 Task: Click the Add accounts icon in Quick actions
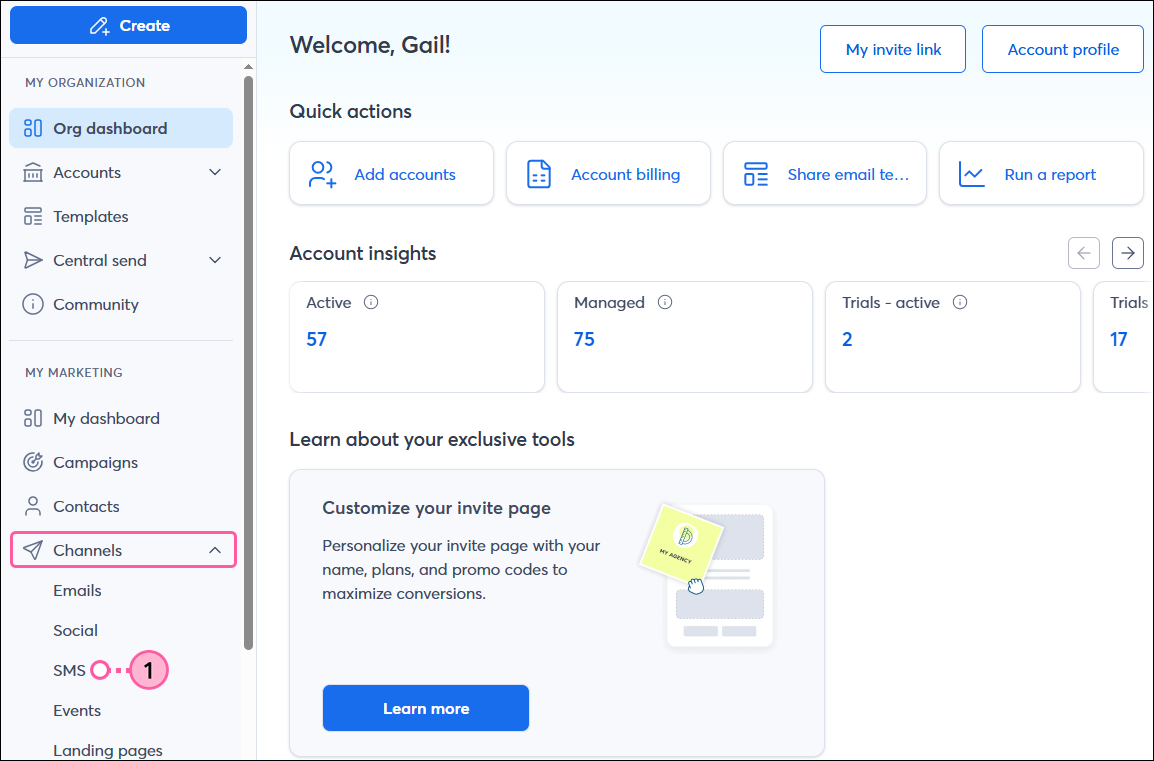pos(320,173)
